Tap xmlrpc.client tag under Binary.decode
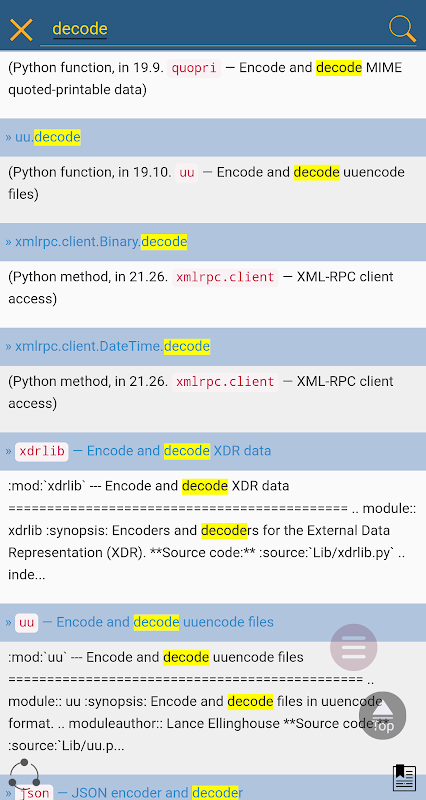 (x=225, y=277)
